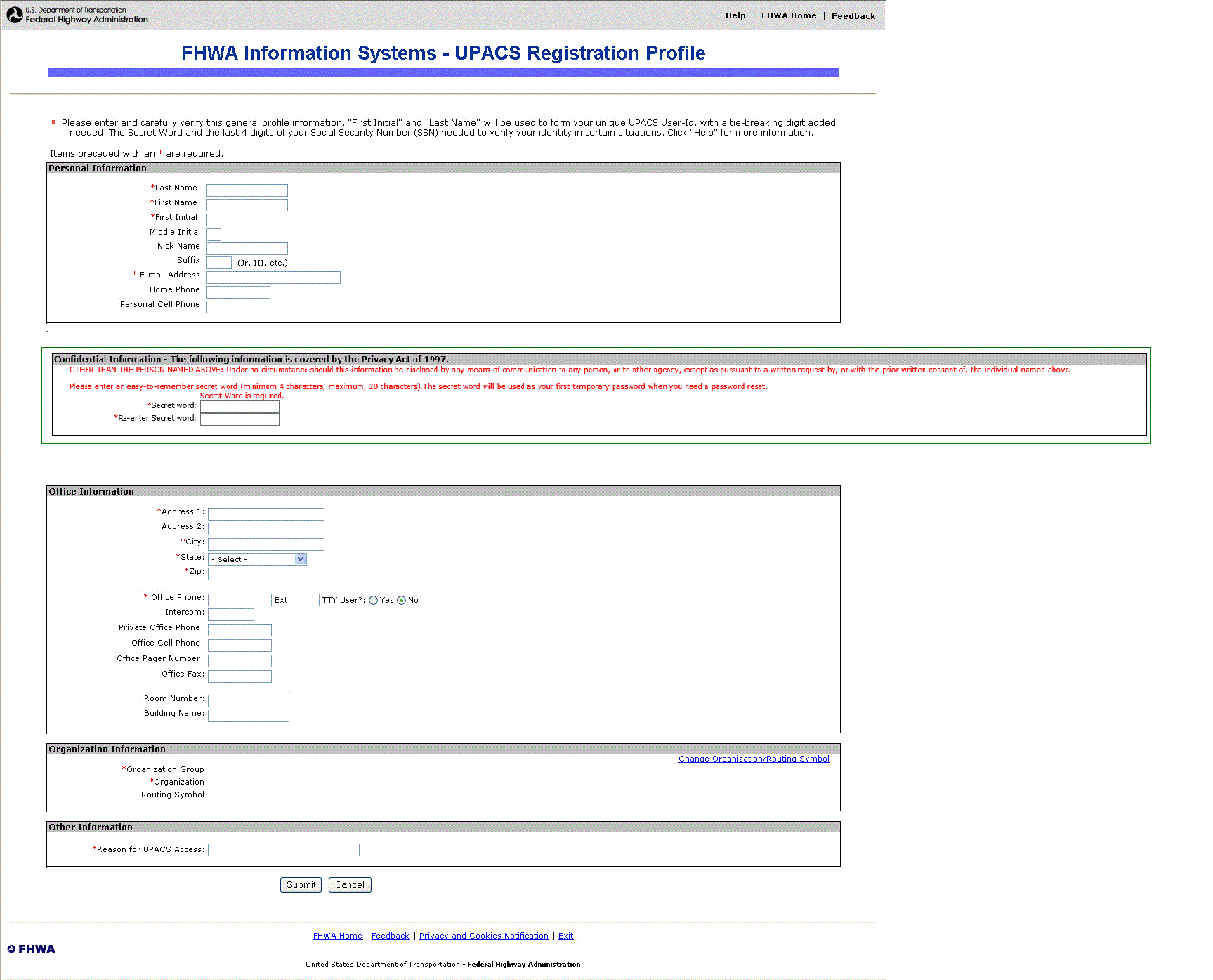Follow the footer FHWA Home link
Viewport: 1213px width, 980px height.
(x=338, y=936)
